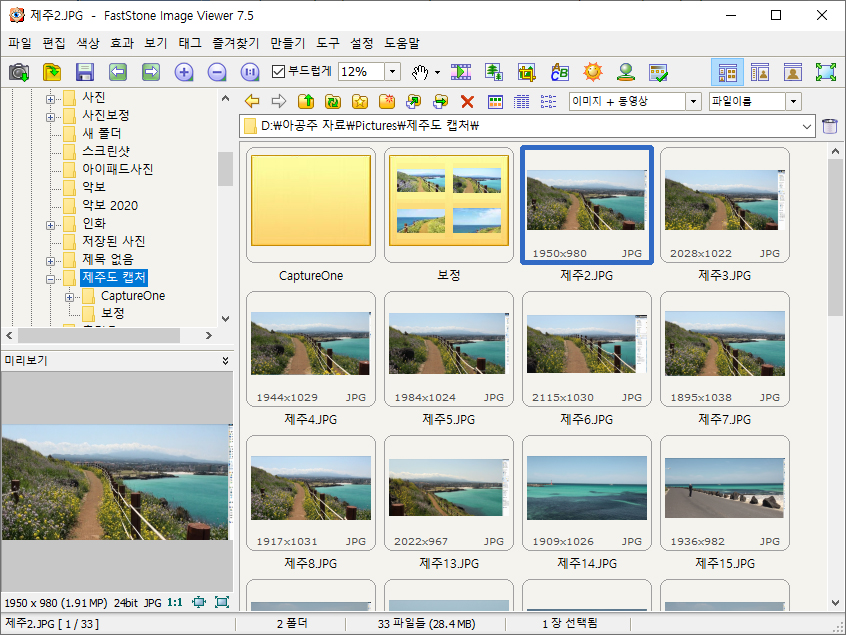Open the 효과 menu
This screenshot has height=635, width=846.
[122, 43]
